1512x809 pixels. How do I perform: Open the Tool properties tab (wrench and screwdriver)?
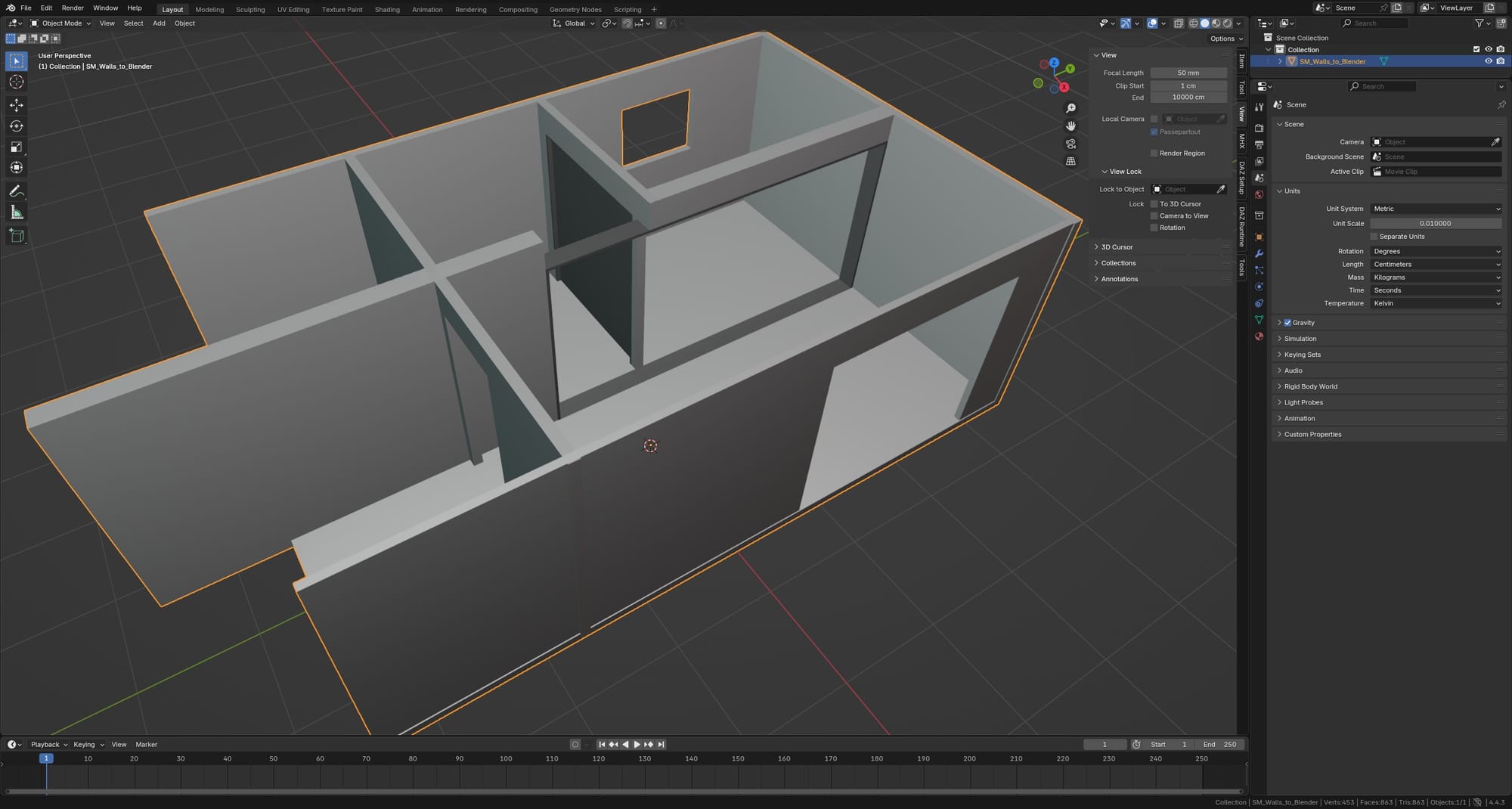[x=1259, y=107]
